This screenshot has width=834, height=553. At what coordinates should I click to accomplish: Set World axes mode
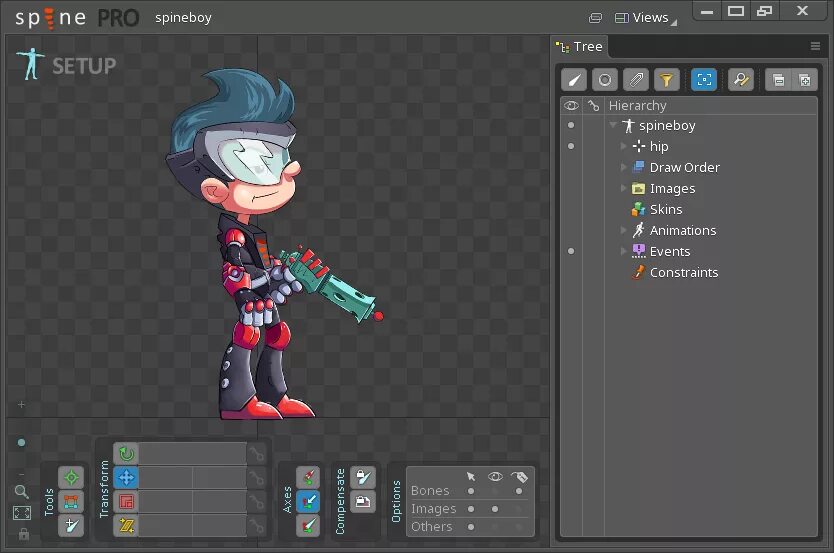coord(308,525)
